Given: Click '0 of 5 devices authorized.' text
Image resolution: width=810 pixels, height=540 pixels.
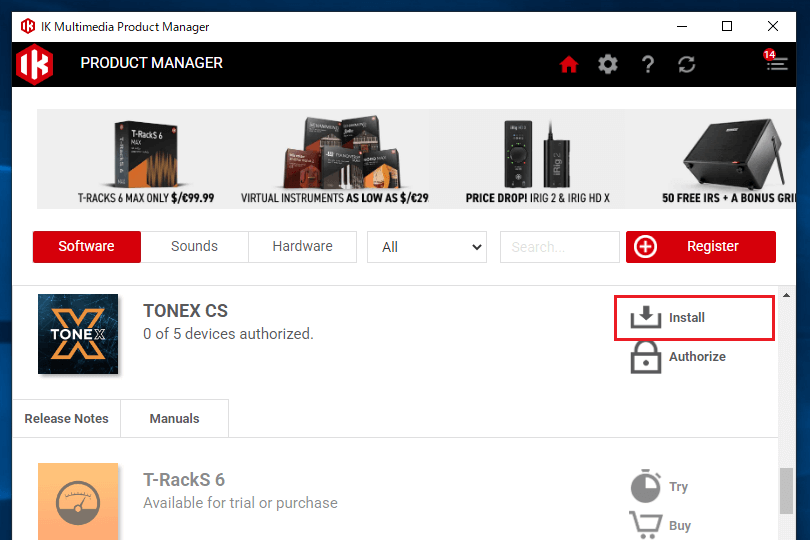Looking at the screenshot, I should pos(228,334).
